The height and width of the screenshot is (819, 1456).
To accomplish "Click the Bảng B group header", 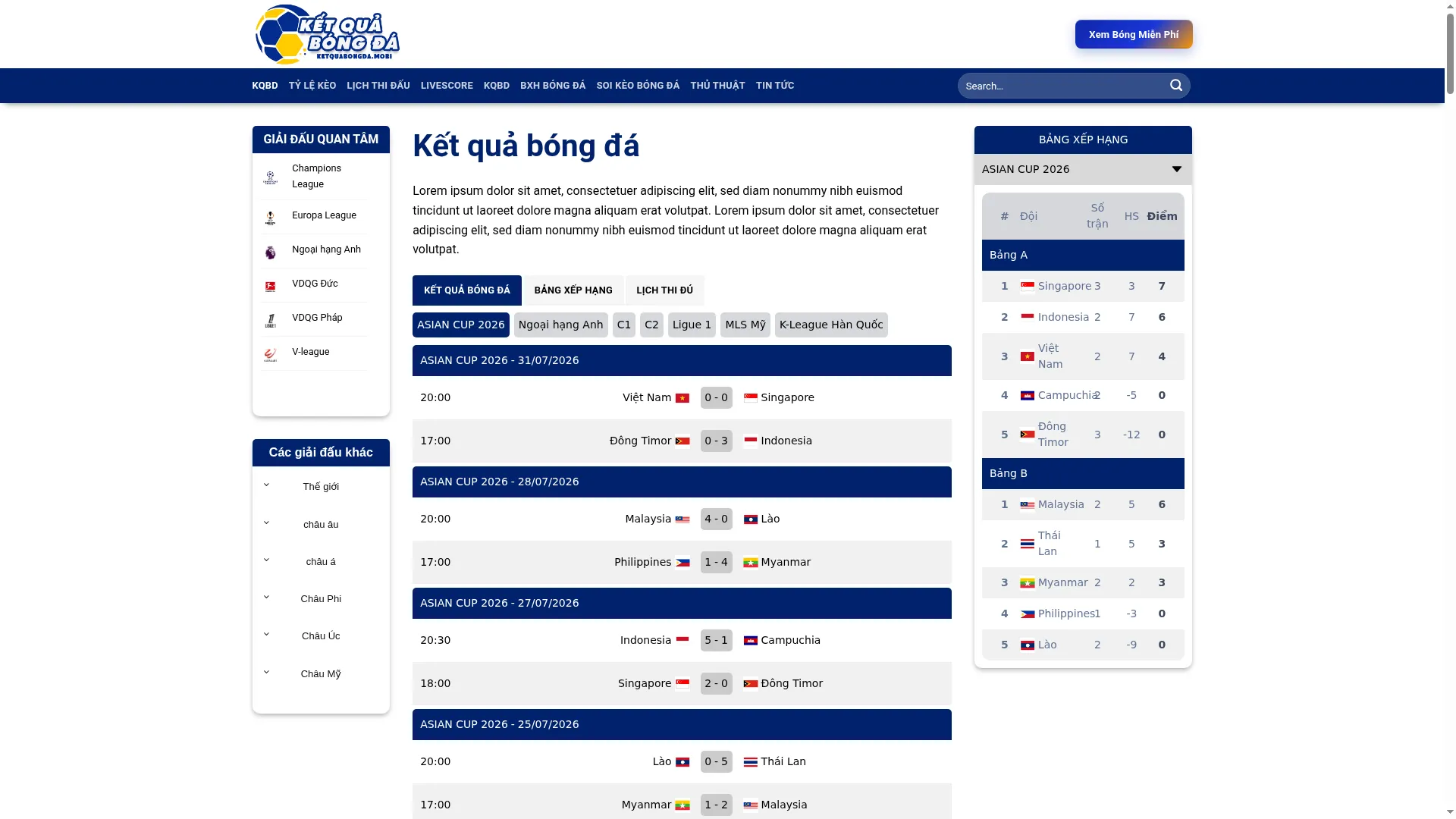I will [x=1083, y=473].
